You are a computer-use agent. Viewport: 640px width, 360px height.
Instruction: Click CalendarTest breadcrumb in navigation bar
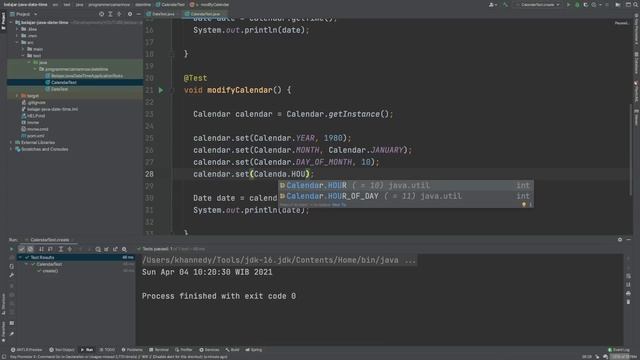point(171,5)
